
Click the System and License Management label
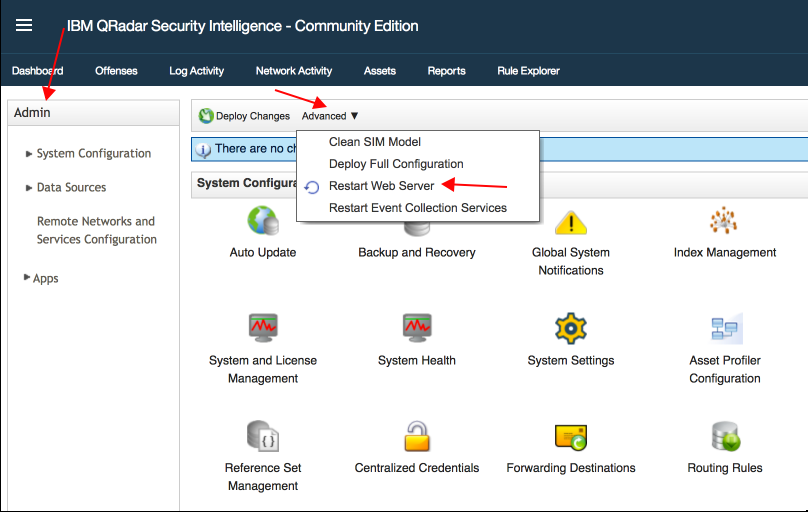tap(263, 369)
